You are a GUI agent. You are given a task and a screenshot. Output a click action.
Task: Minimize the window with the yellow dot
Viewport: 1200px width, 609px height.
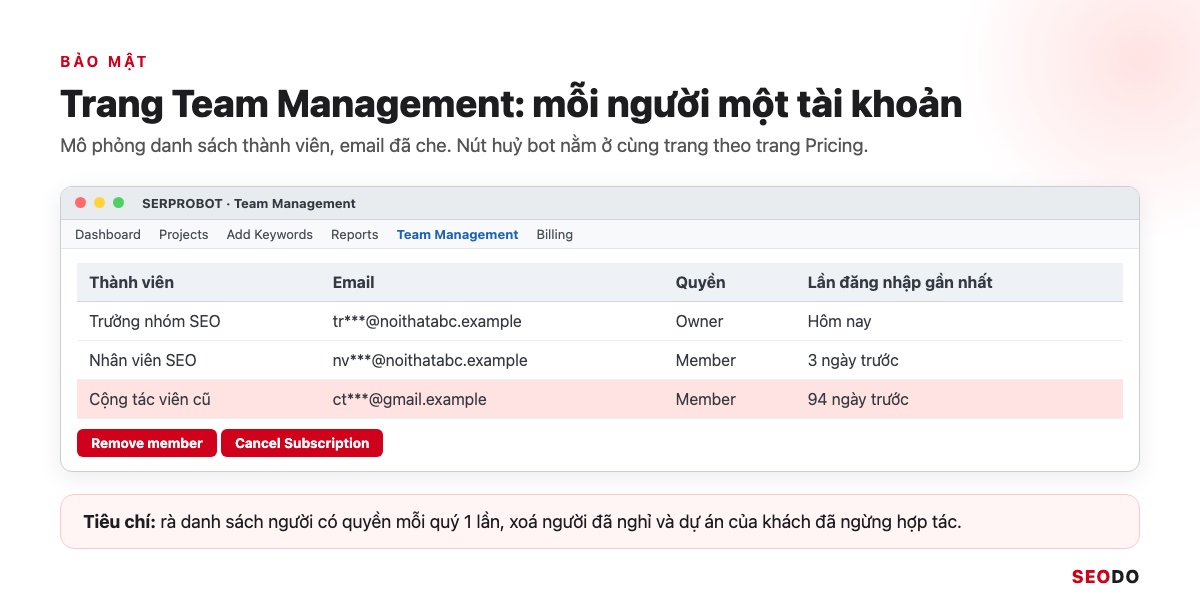(x=100, y=203)
